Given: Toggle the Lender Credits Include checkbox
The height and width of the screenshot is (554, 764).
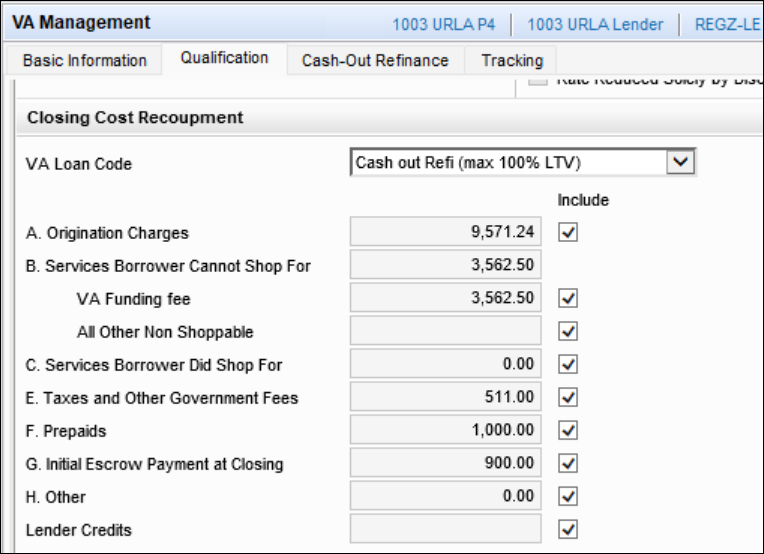Looking at the screenshot, I should (569, 529).
